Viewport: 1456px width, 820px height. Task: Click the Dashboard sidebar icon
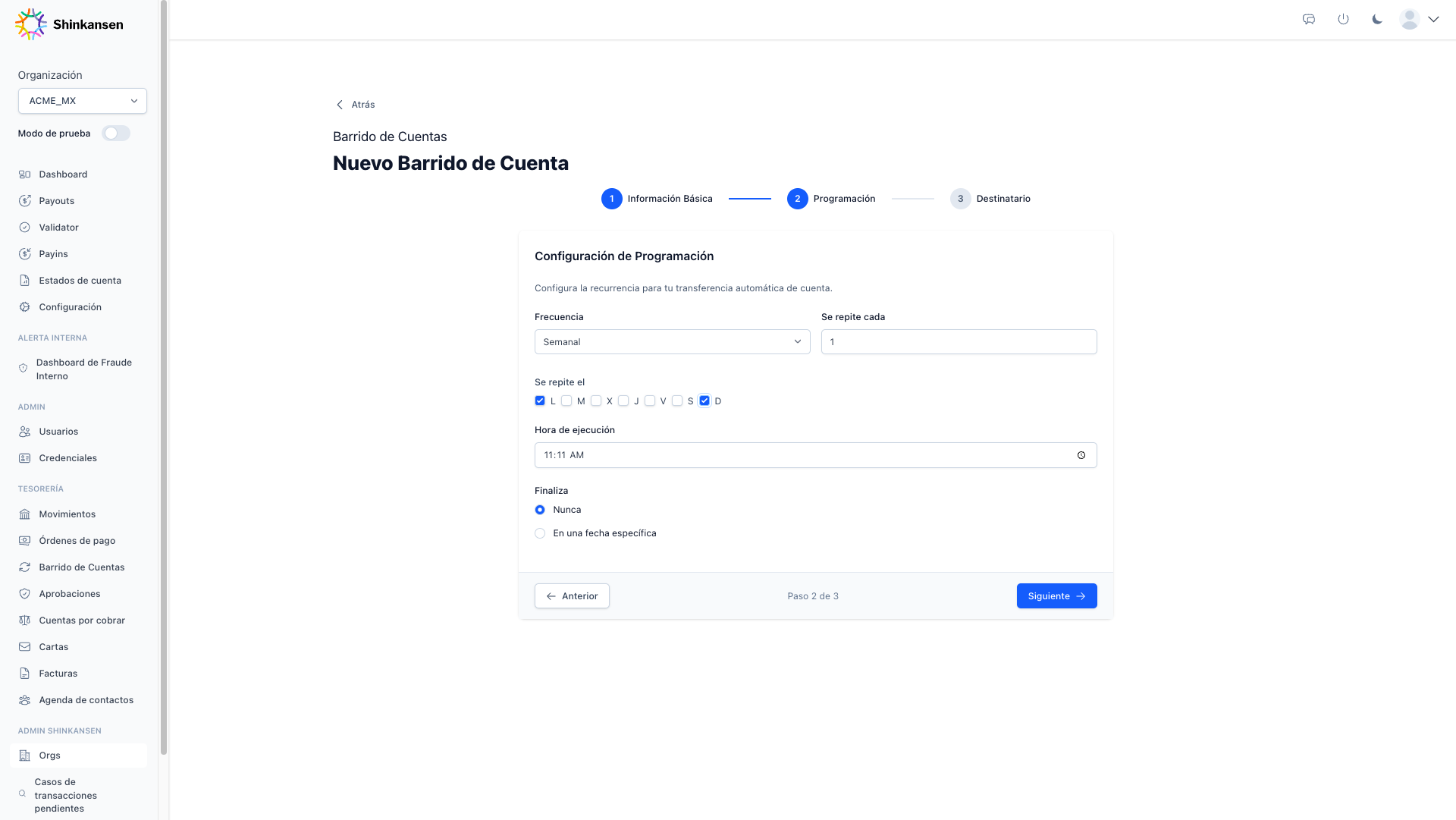[x=24, y=174]
